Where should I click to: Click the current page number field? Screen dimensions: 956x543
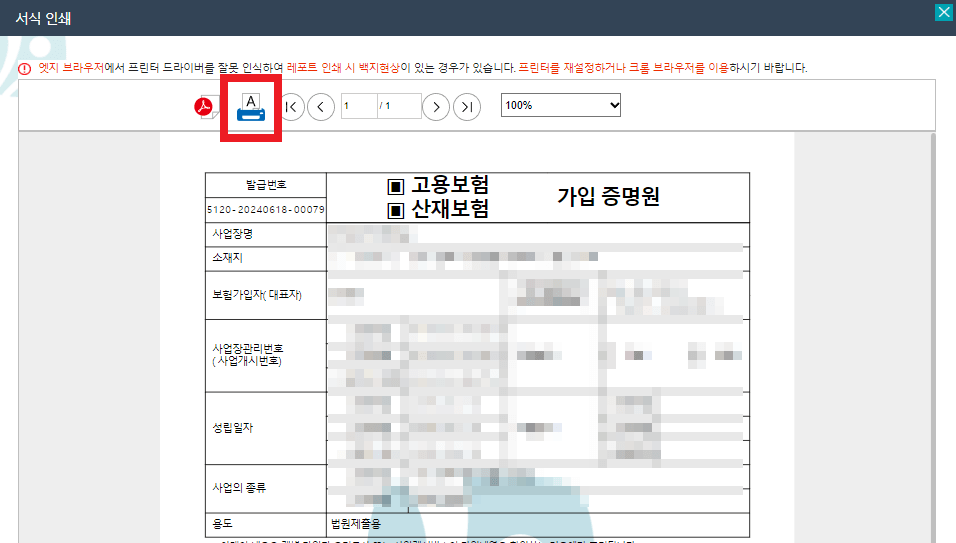click(x=359, y=106)
